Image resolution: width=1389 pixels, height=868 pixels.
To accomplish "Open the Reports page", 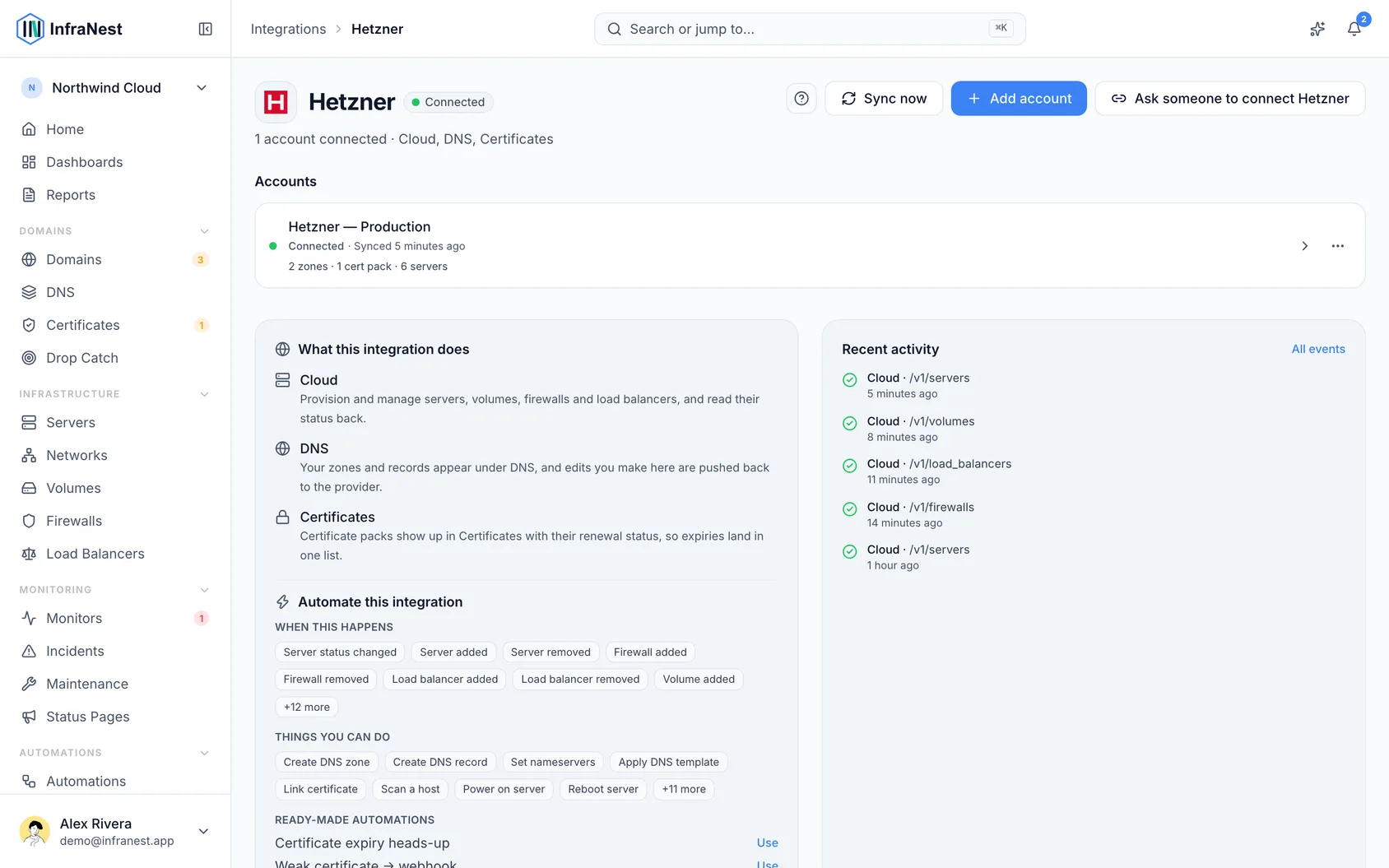I will click(115, 195).
